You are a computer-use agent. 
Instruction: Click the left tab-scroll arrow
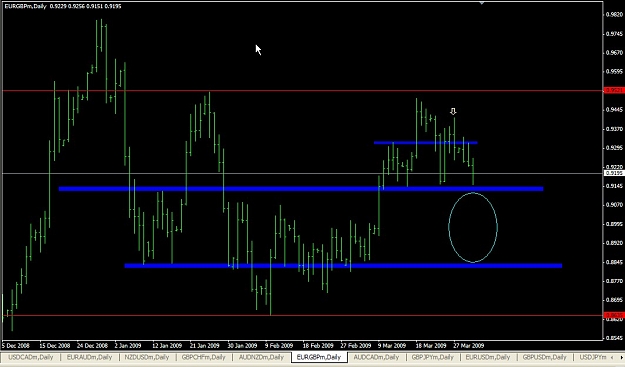tap(613, 357)
